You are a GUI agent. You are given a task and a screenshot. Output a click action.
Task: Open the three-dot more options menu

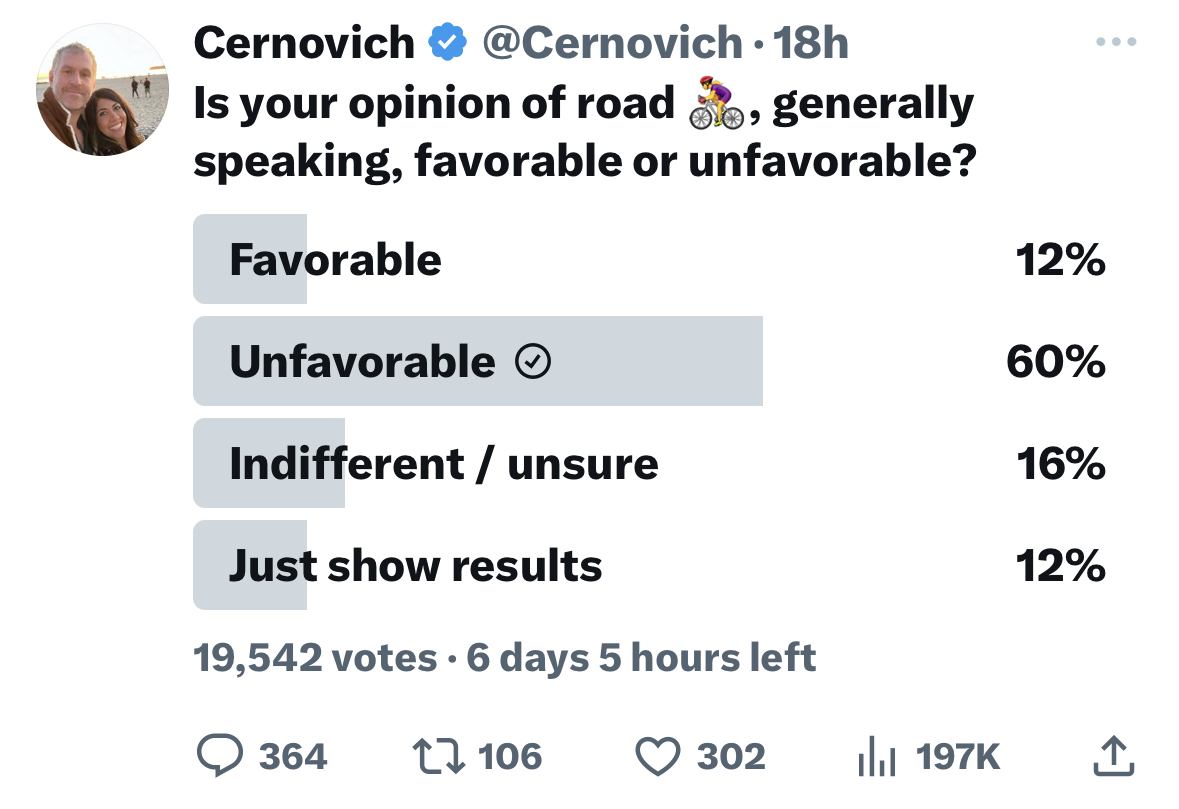[1116, 41]
